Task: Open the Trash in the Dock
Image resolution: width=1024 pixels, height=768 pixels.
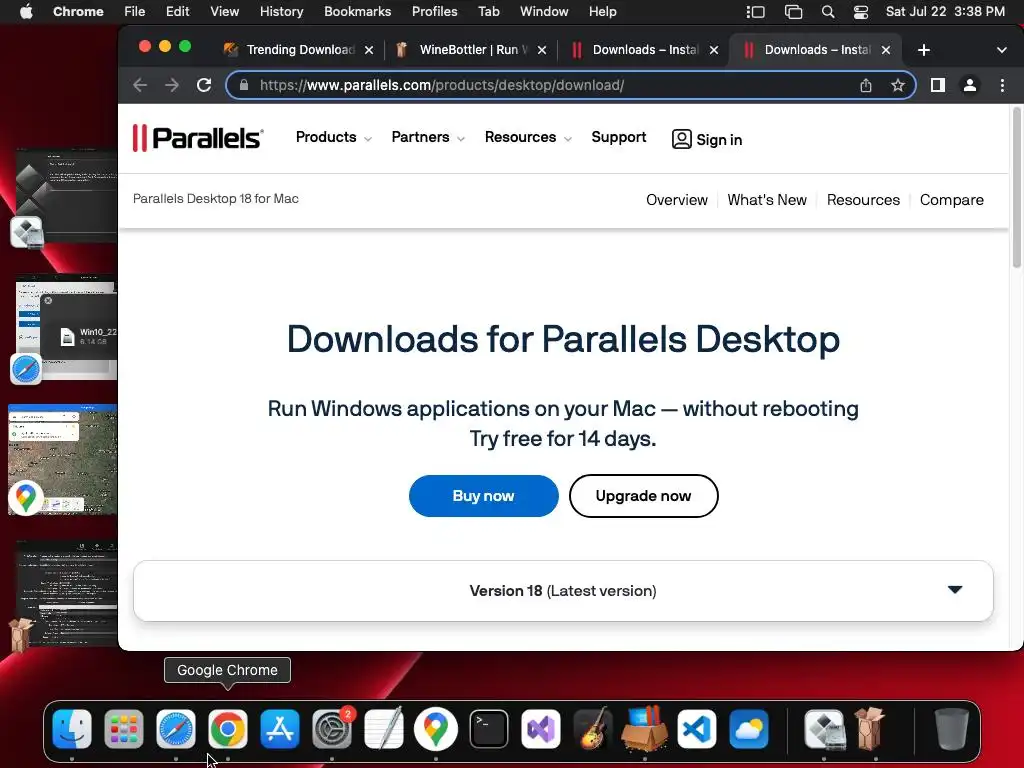Action: coord(952,728)
